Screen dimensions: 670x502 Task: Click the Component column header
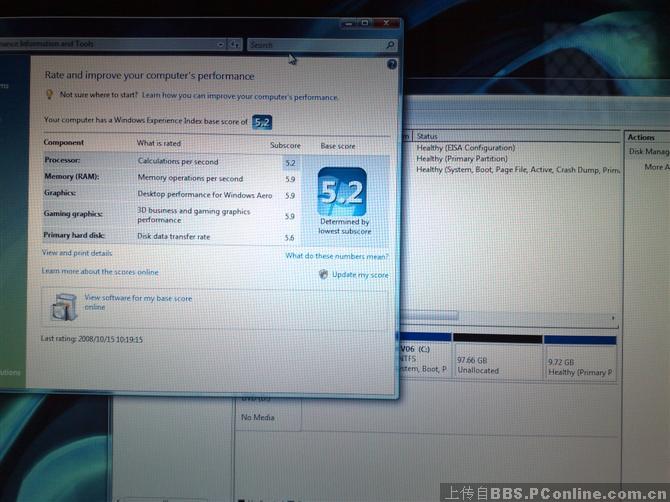coord(64,142)
